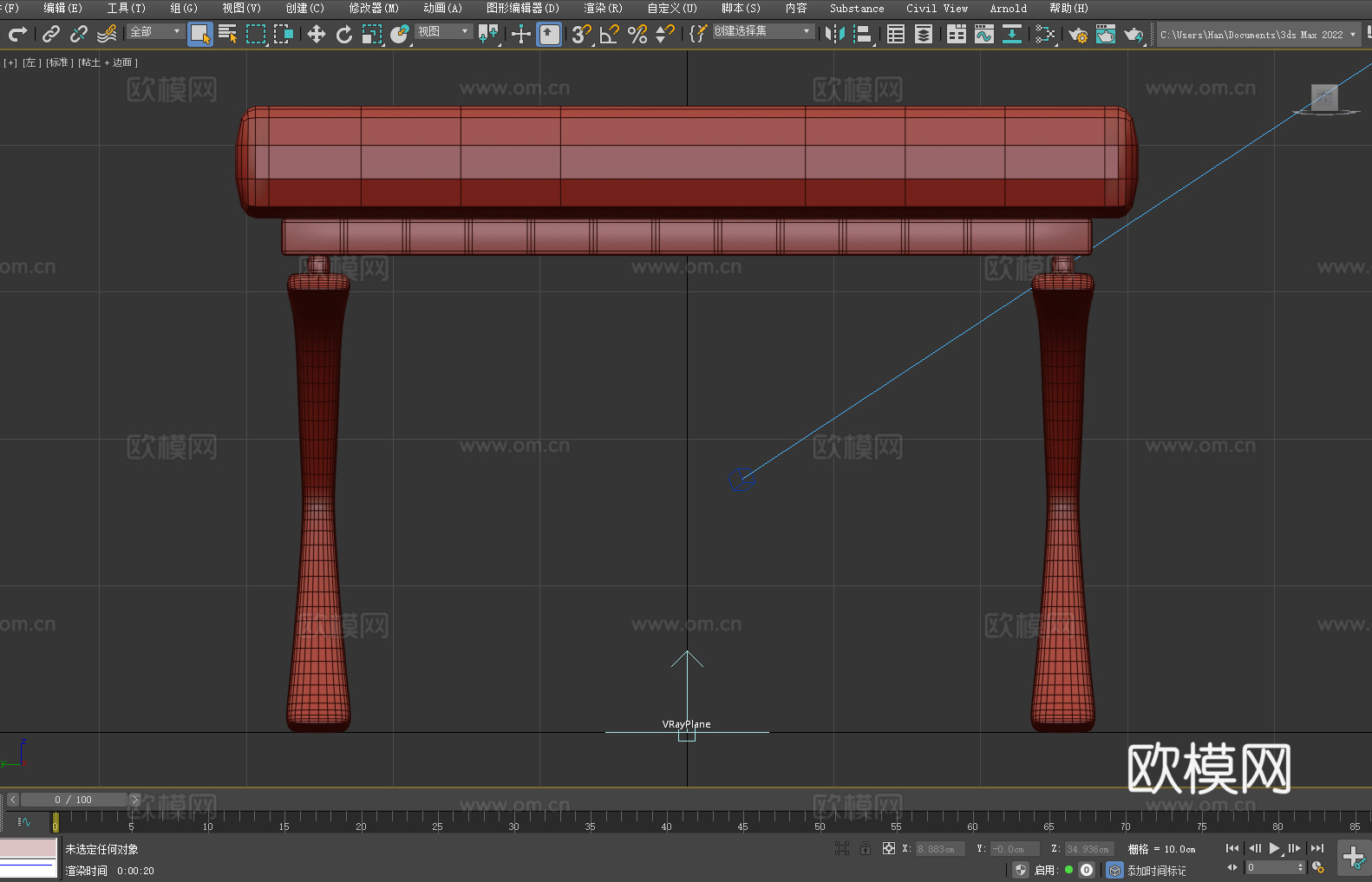Toggle the 3D Snaps button
1372x882 pixels.
point(582,34)
